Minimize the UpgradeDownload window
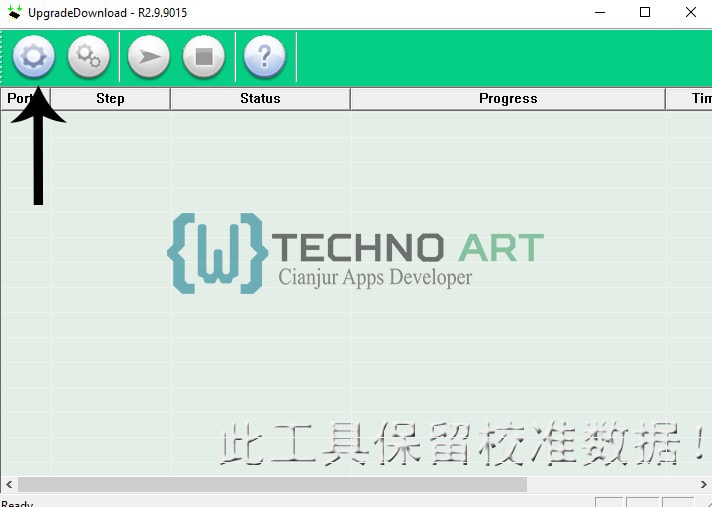This screenshot has height=507, width=712. pos(600,12)
